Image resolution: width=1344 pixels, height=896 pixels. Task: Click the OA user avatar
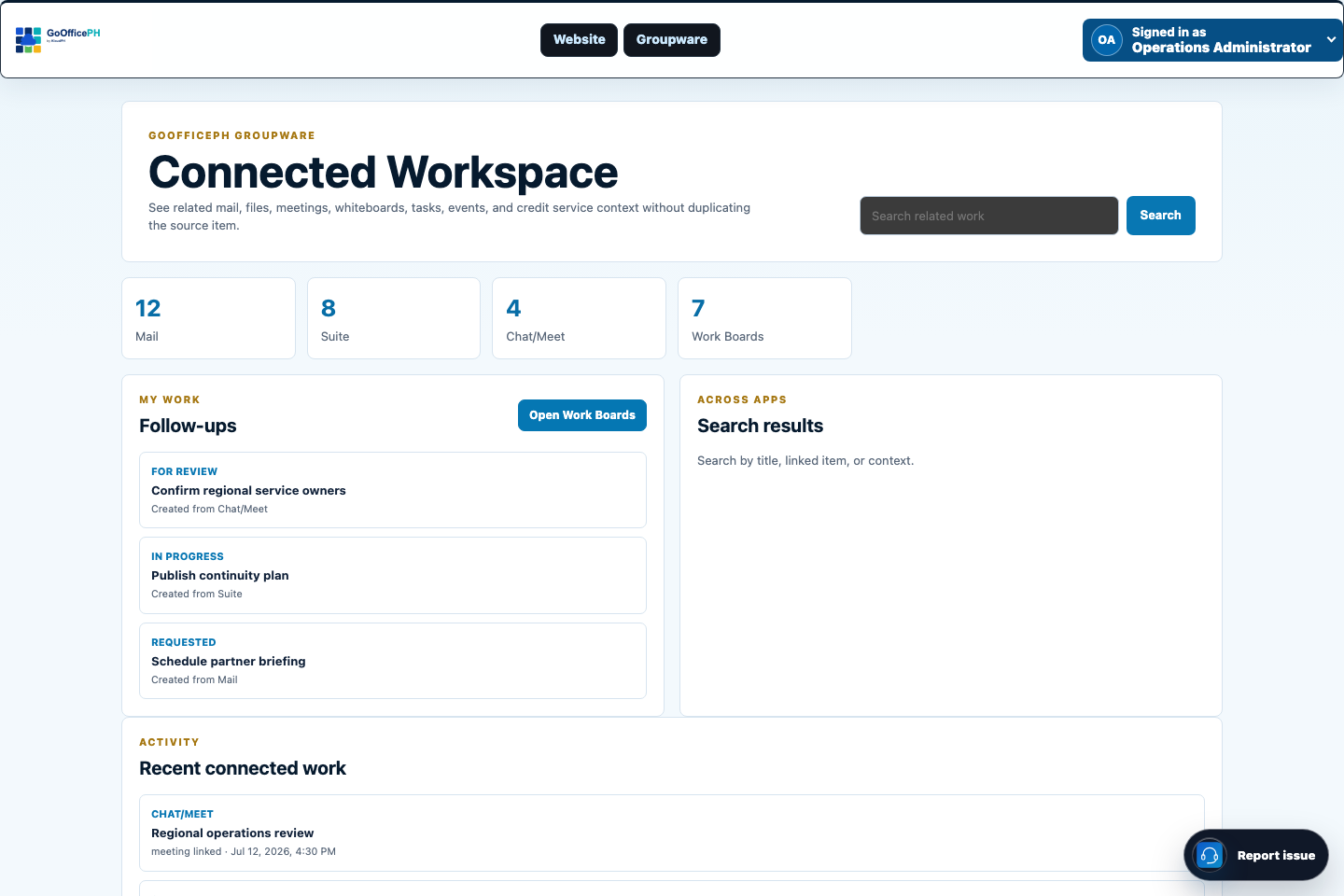coord(1106,40)
